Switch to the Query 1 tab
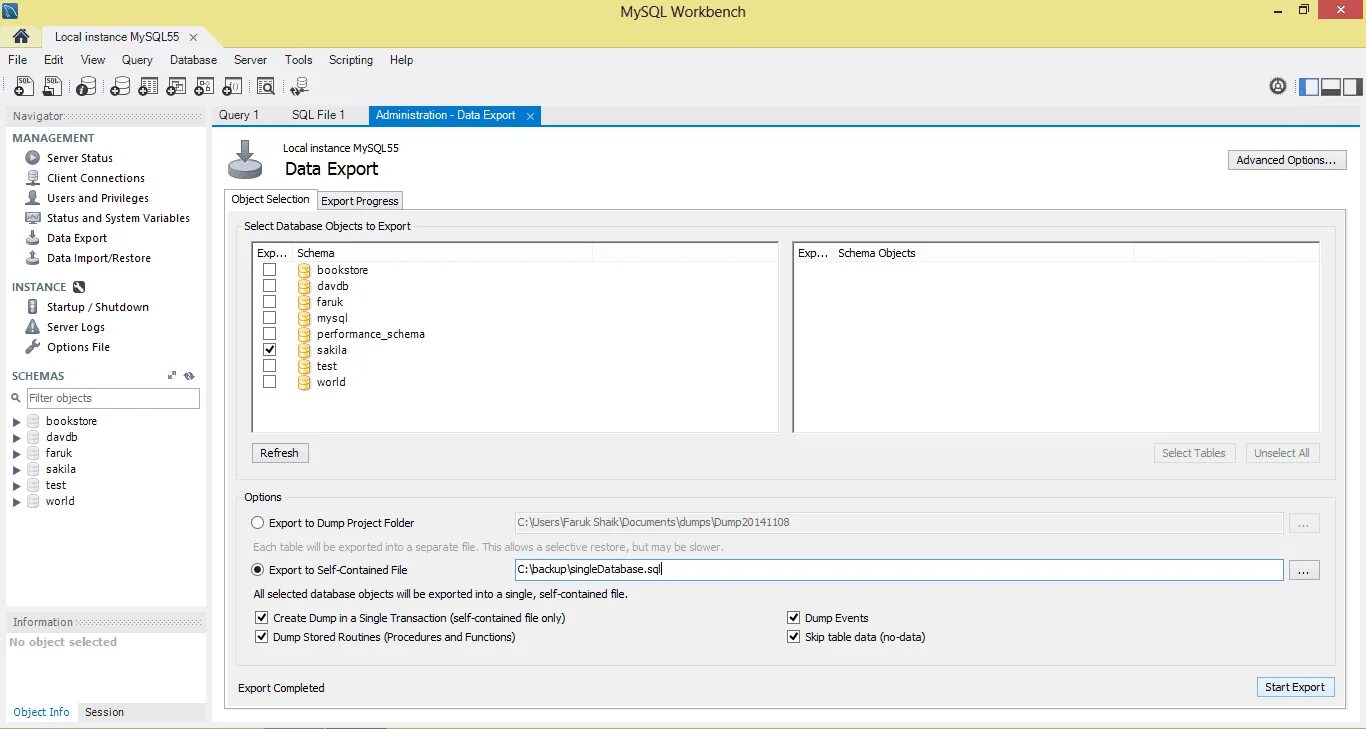The image size is (1366, 729). click(x=239, y=115)
